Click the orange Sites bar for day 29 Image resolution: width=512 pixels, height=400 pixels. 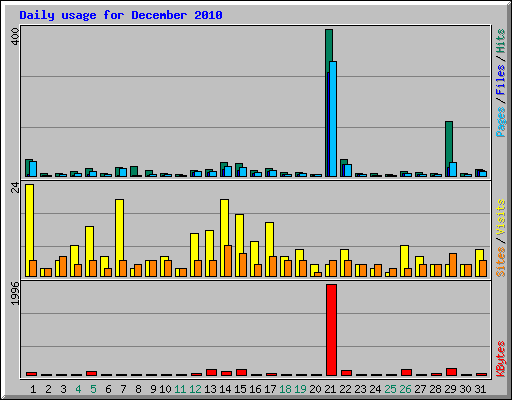[453, 265]
